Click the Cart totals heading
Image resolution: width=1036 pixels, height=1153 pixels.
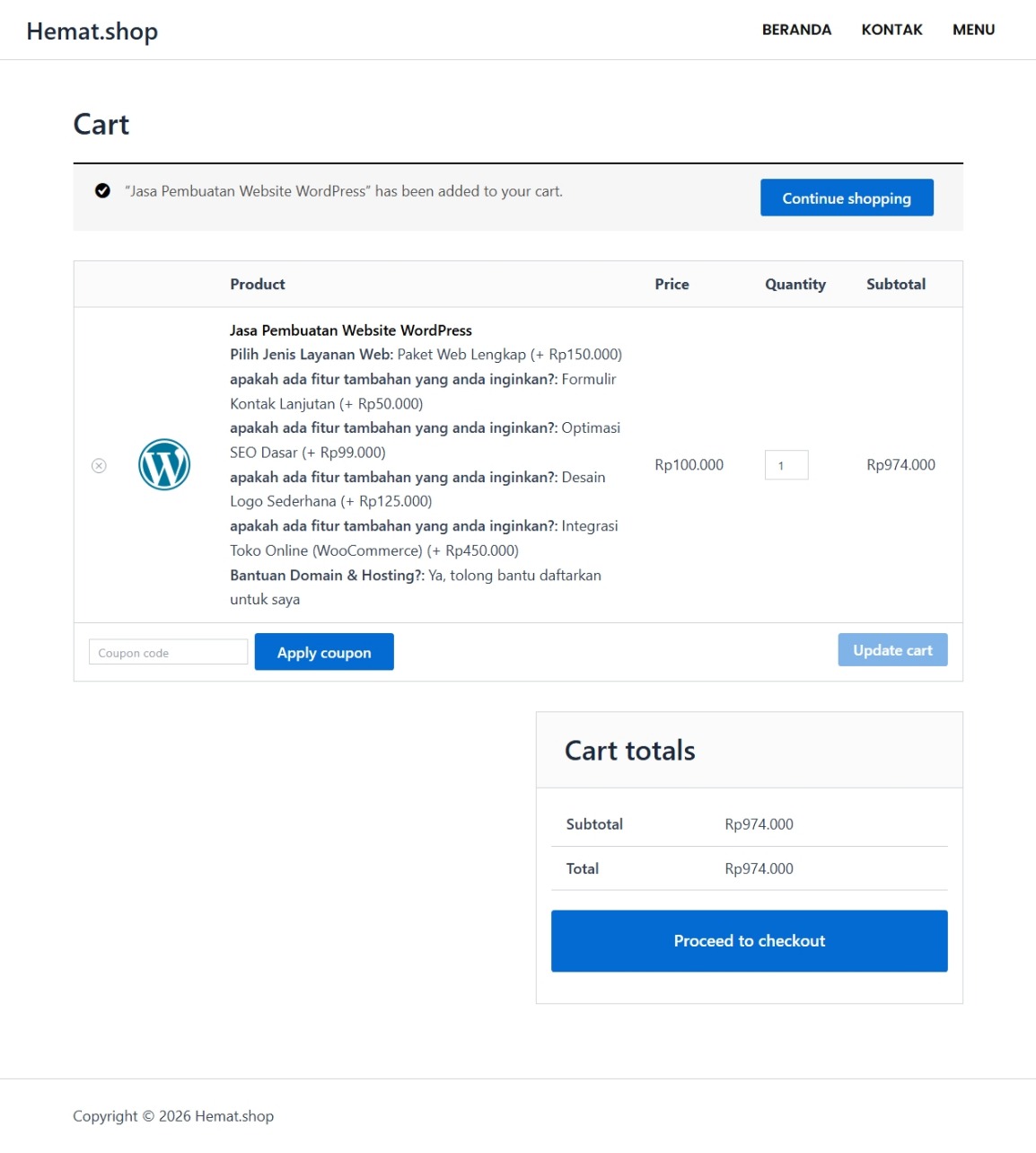(x=629, y=751)
